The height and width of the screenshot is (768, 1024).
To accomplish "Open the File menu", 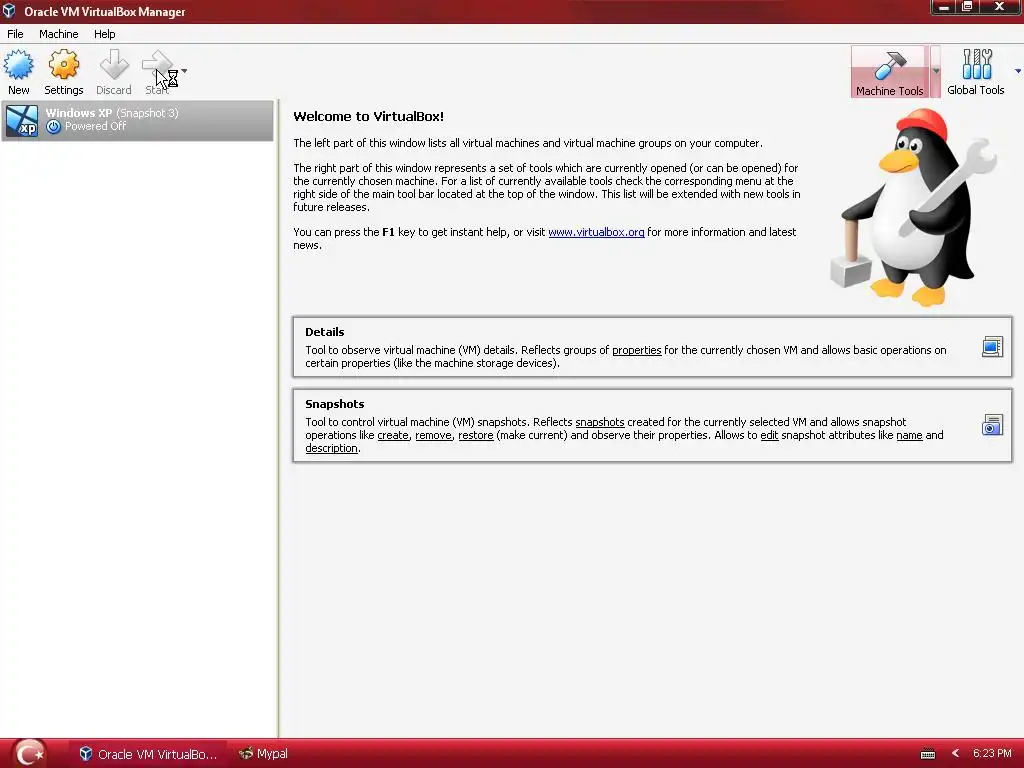I will (x=15, y=34).
